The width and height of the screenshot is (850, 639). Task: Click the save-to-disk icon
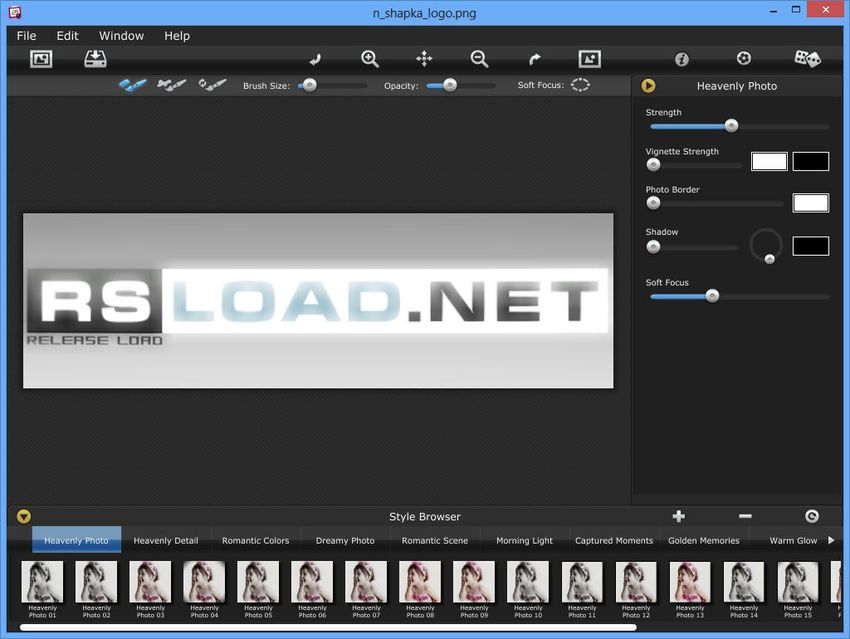pyautogui.click(x=95, y=59)
